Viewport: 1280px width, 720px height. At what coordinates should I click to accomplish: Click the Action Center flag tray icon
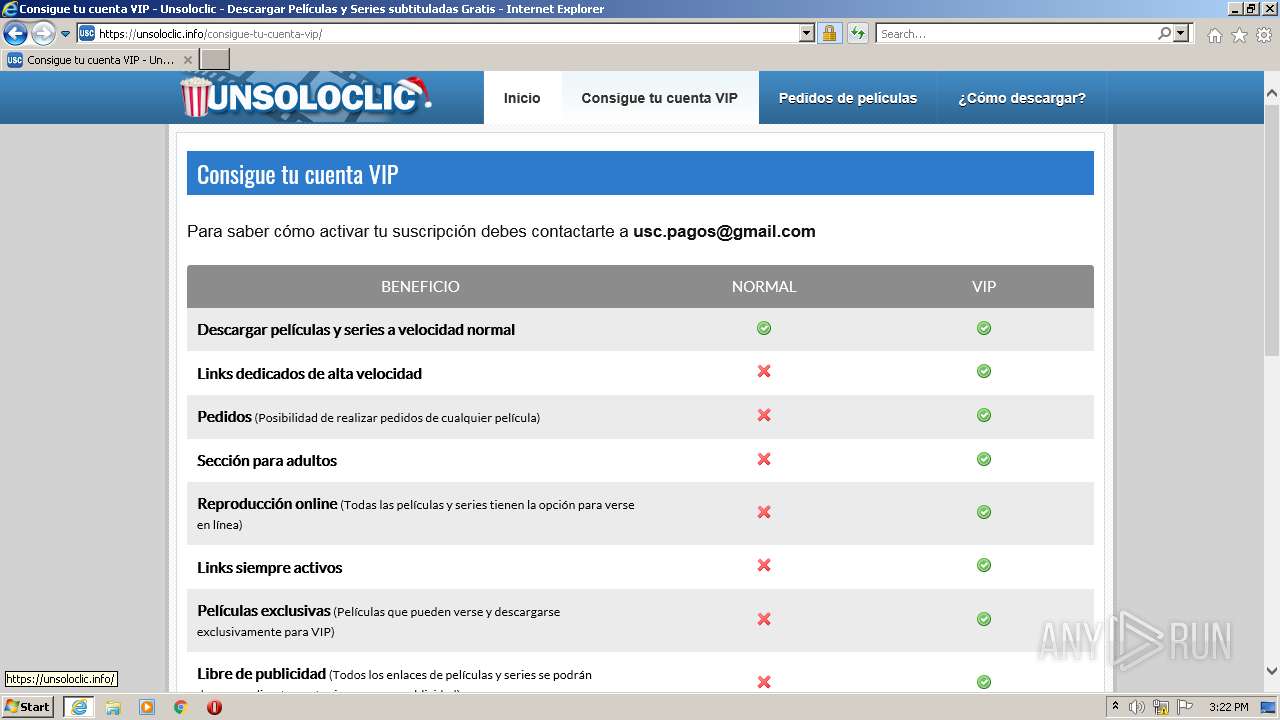pos(1185,707)
